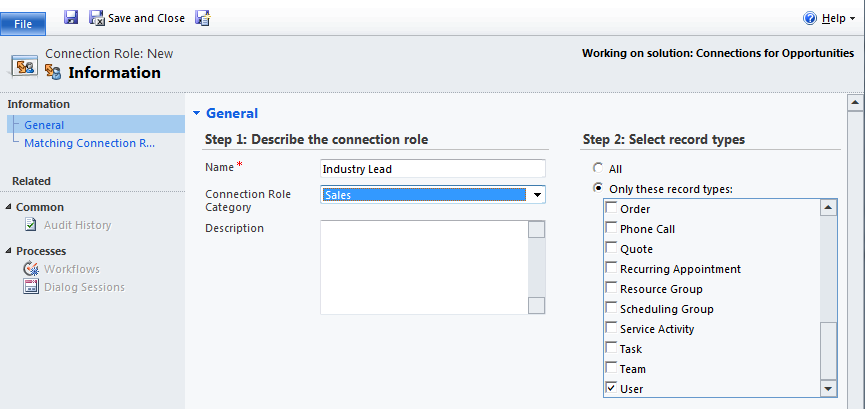
Task: Check the Phone Call record type
Action: 612,229
